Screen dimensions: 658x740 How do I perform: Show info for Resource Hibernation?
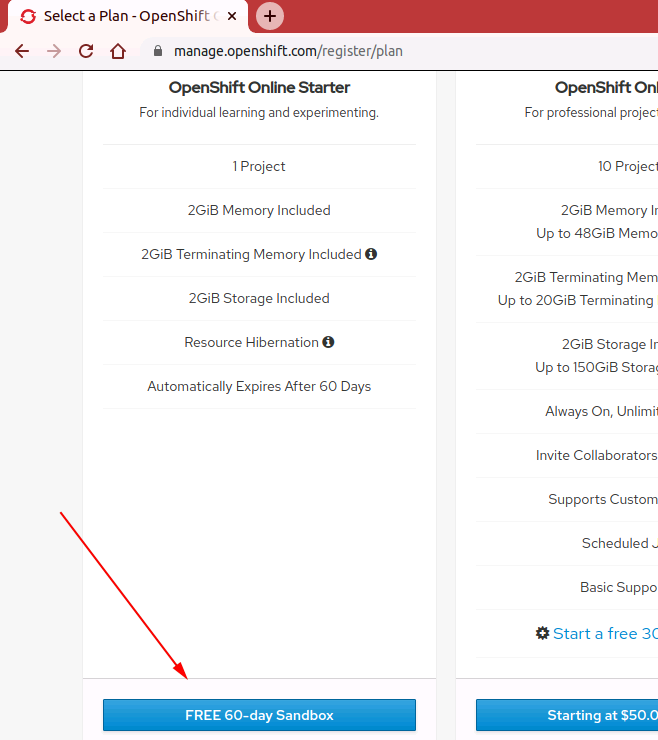tap(328, 342)
